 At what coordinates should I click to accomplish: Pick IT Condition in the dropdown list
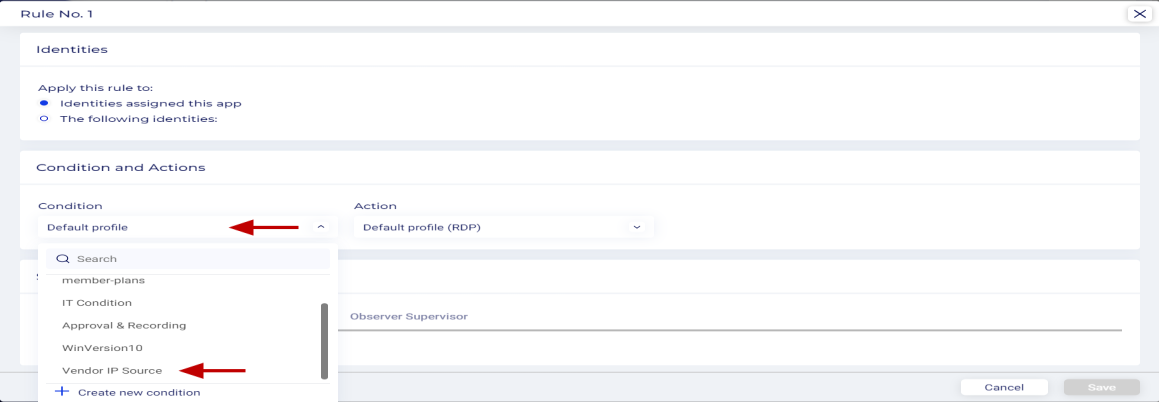coord(97,303)
